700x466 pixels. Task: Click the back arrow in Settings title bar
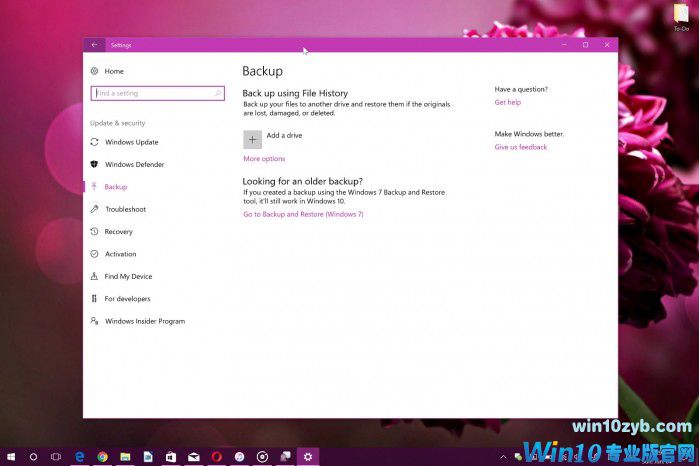94,45
